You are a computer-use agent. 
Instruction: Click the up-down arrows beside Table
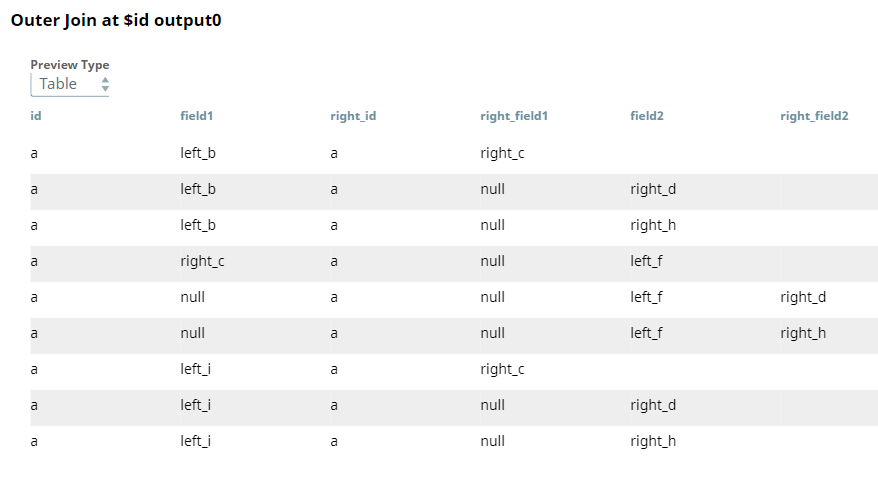[105, 85]
